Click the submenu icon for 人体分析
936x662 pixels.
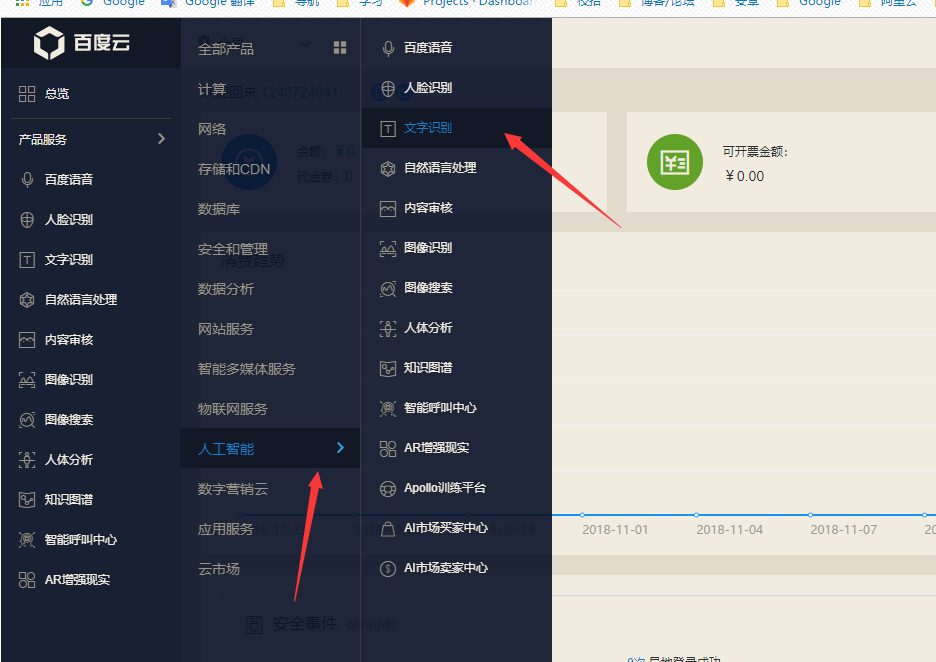tap(388, 328)
